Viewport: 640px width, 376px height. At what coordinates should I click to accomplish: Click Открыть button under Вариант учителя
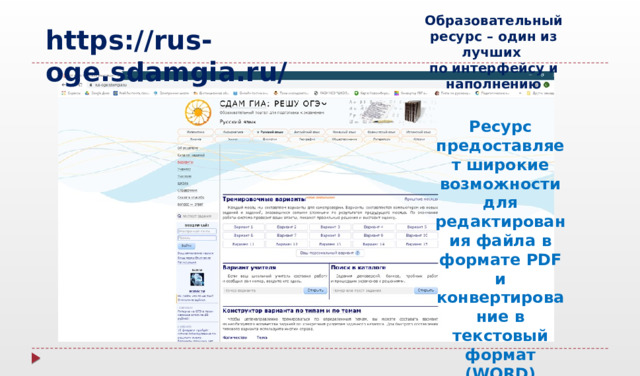[315, 290]
